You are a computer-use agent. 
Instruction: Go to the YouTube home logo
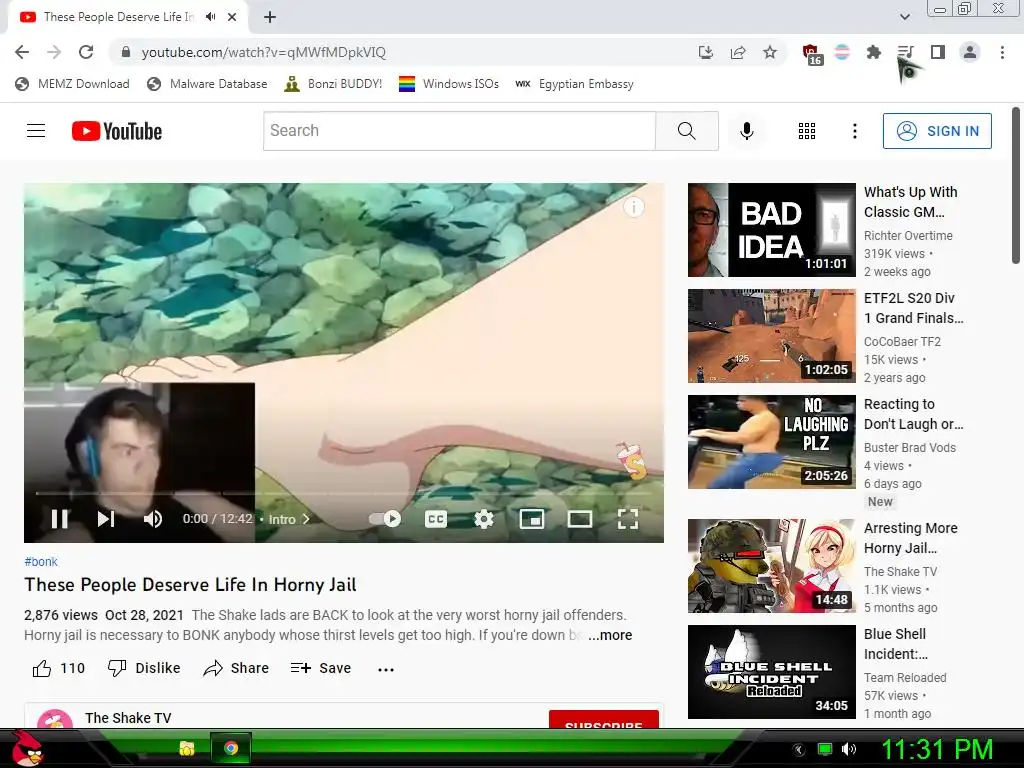coord(117,131)
